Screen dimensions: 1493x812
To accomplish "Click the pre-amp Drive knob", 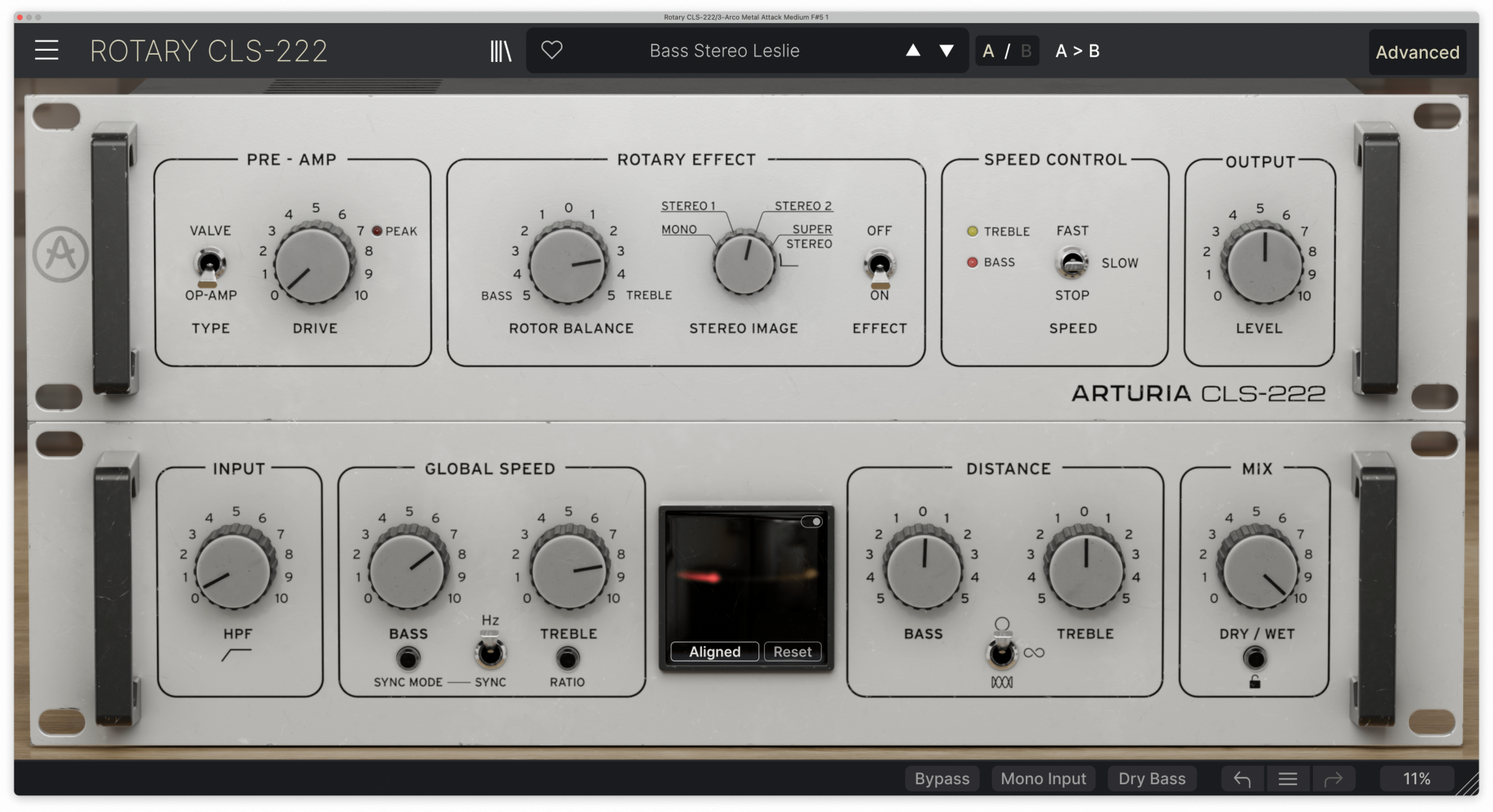I will point(314,263).
